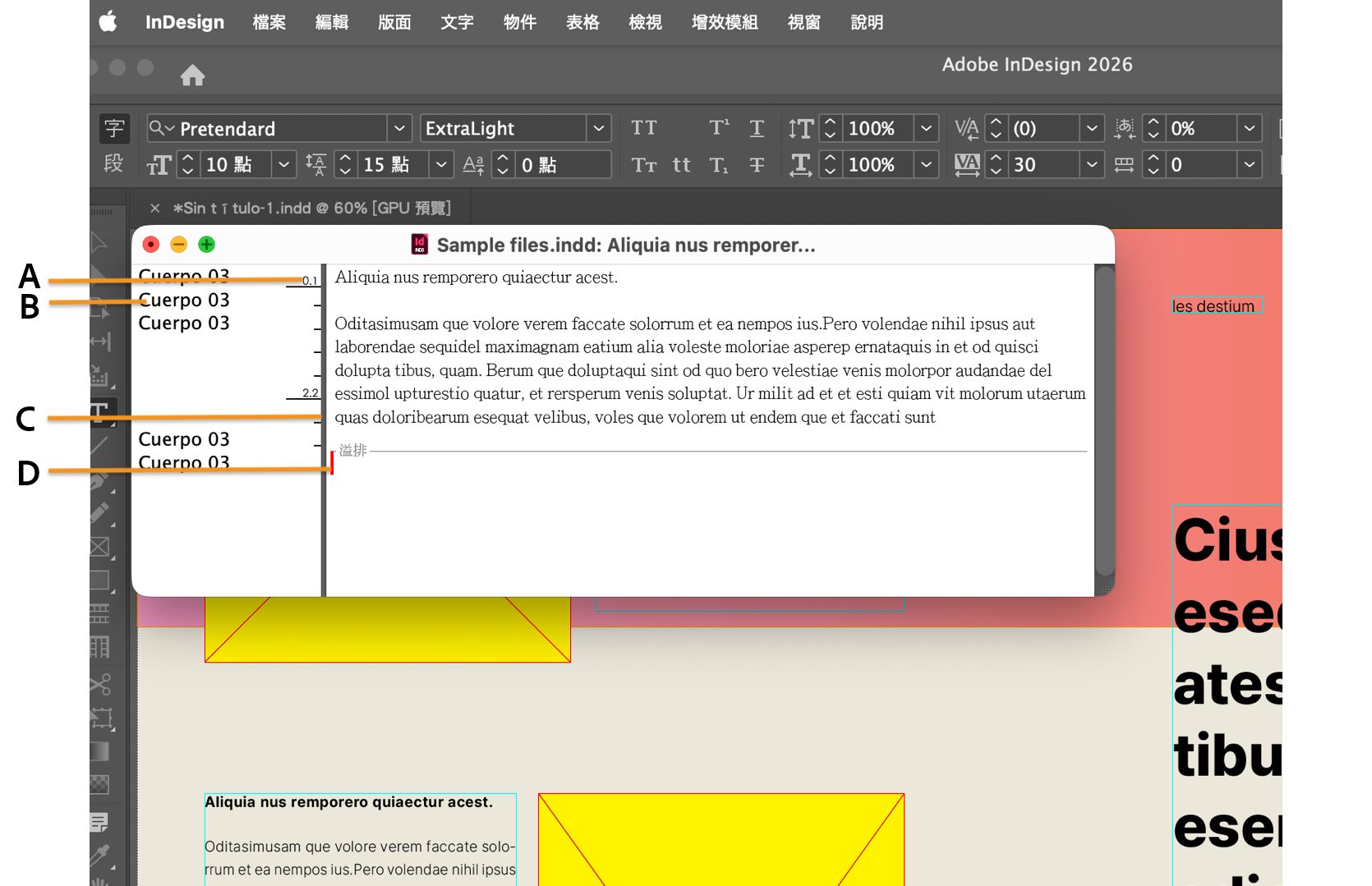Select the Free Transform tool
The width and height of the screenshot is (1372, 886).
pyautogui.click(x=100, y=718)
